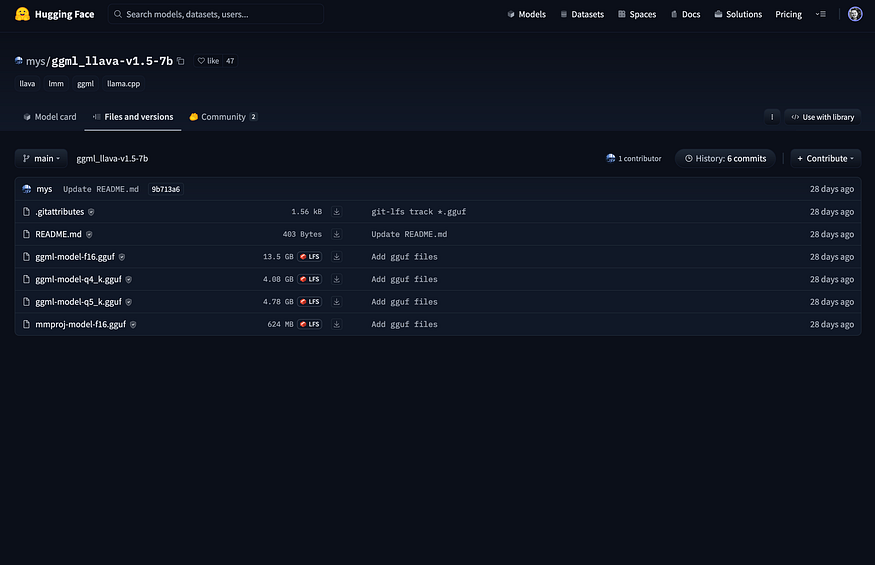The width and height of the screenshot is (875, 565).
Task: Click the ggml_llava-v1.5-7b breadcrumb path
Action: tap(112, 159)
